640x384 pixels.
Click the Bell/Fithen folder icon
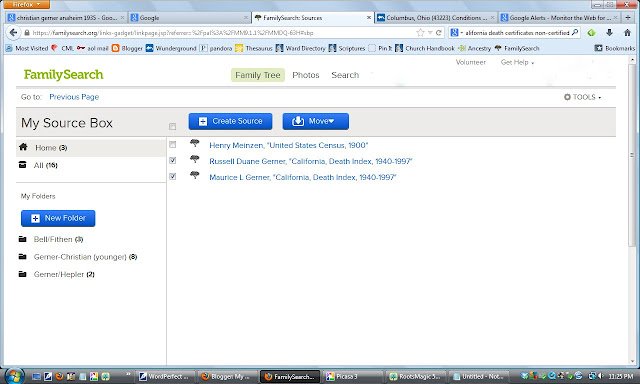point(22,239)
